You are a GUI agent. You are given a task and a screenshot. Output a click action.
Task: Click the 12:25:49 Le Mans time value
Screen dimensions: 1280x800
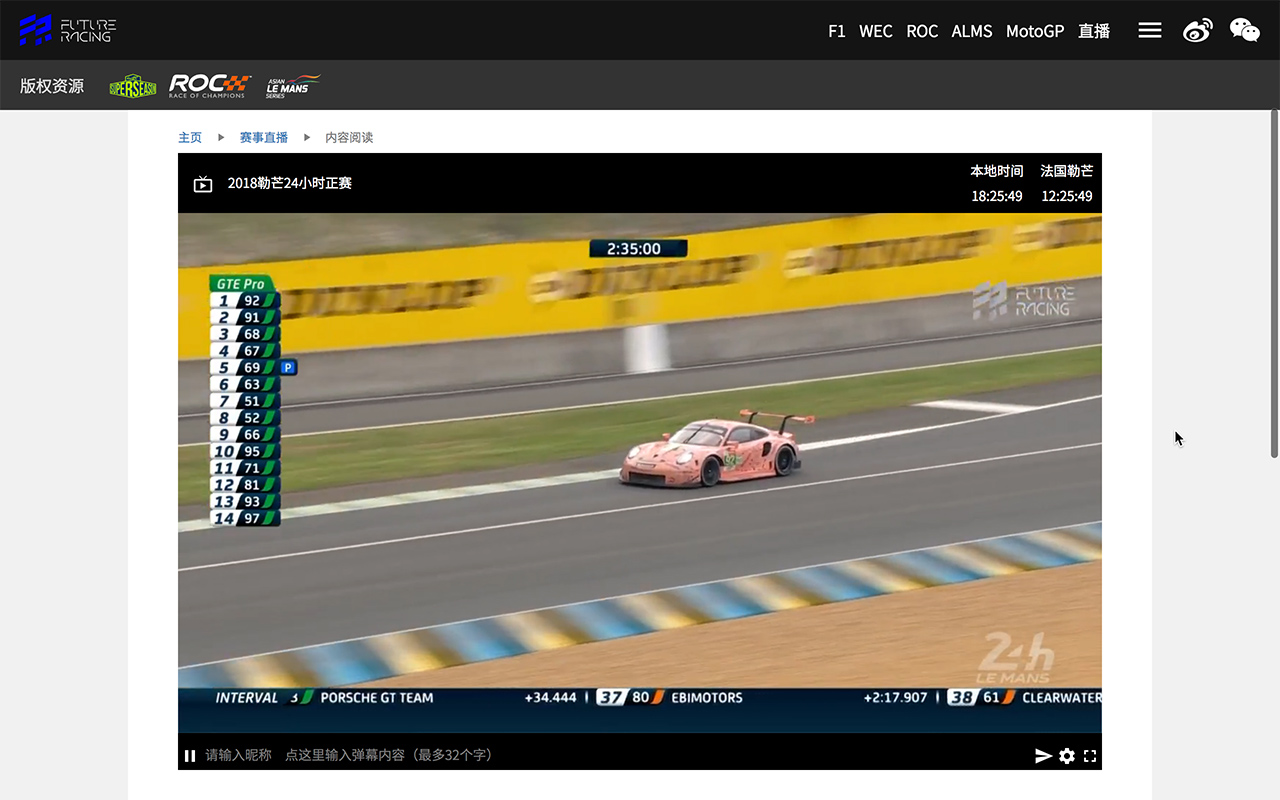click(x=1067, y=196)
